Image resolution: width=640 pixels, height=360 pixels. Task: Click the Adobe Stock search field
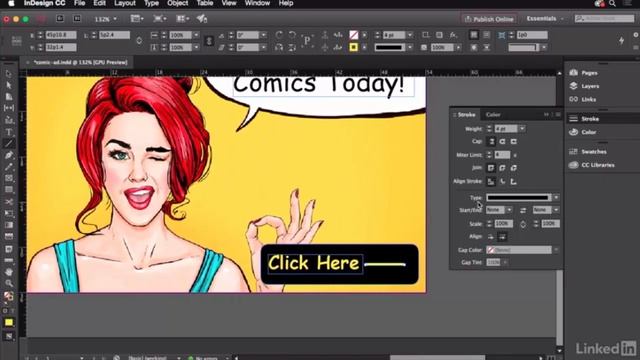click(604, 19)
